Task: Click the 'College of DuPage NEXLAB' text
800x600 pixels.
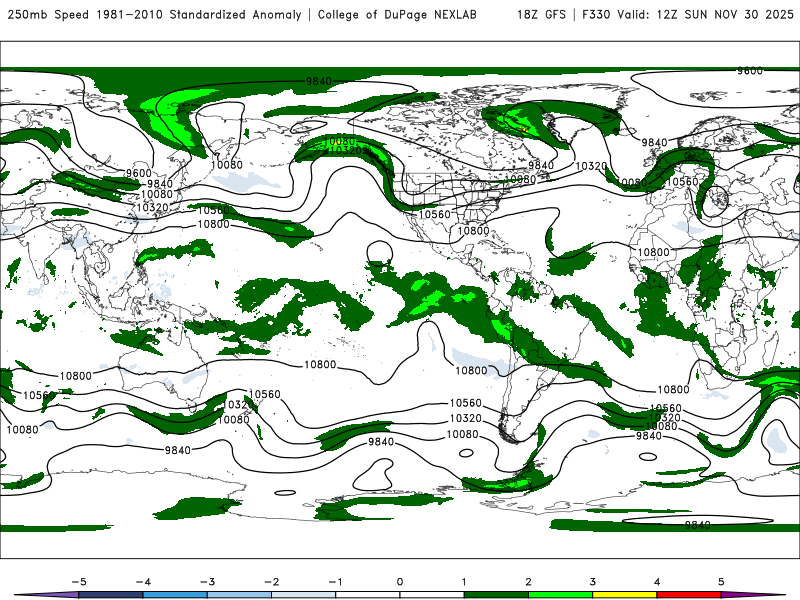Action: pyautogui.click(x=397, y=14)
